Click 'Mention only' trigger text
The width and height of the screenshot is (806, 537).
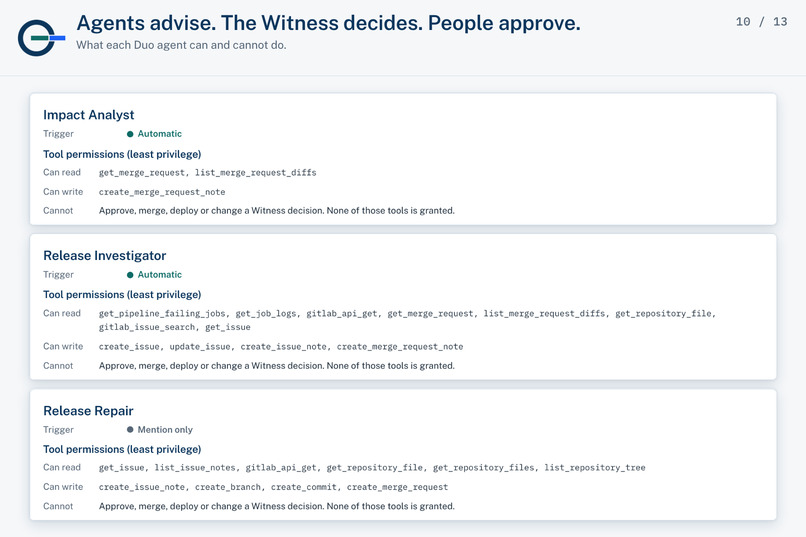click(165, 430)
